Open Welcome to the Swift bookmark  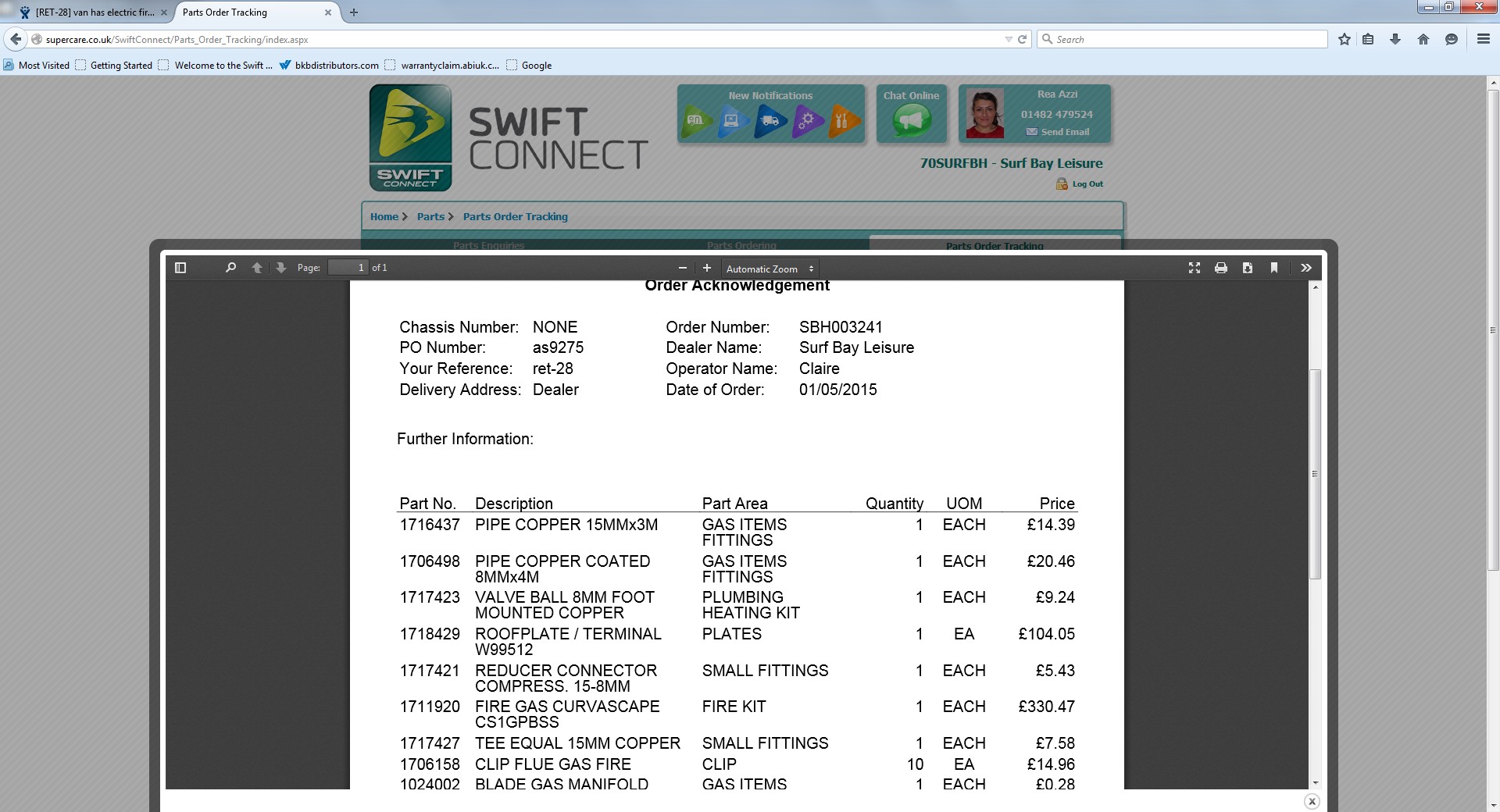(216, 66)
